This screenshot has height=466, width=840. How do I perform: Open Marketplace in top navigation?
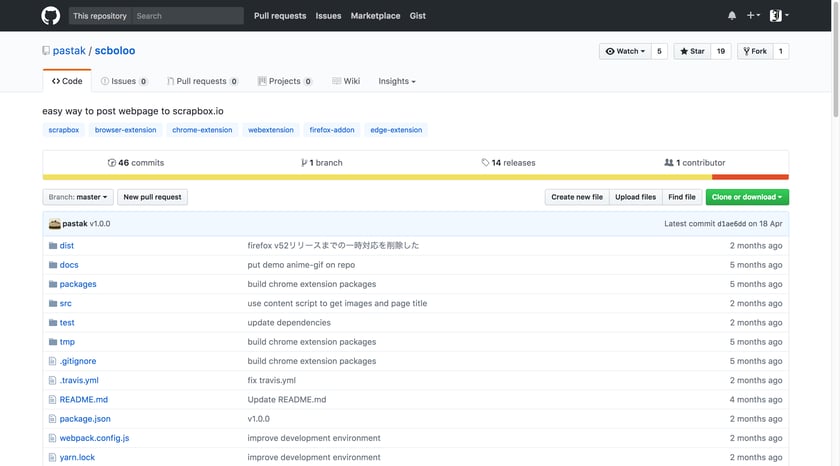click(x=376, y=16)
